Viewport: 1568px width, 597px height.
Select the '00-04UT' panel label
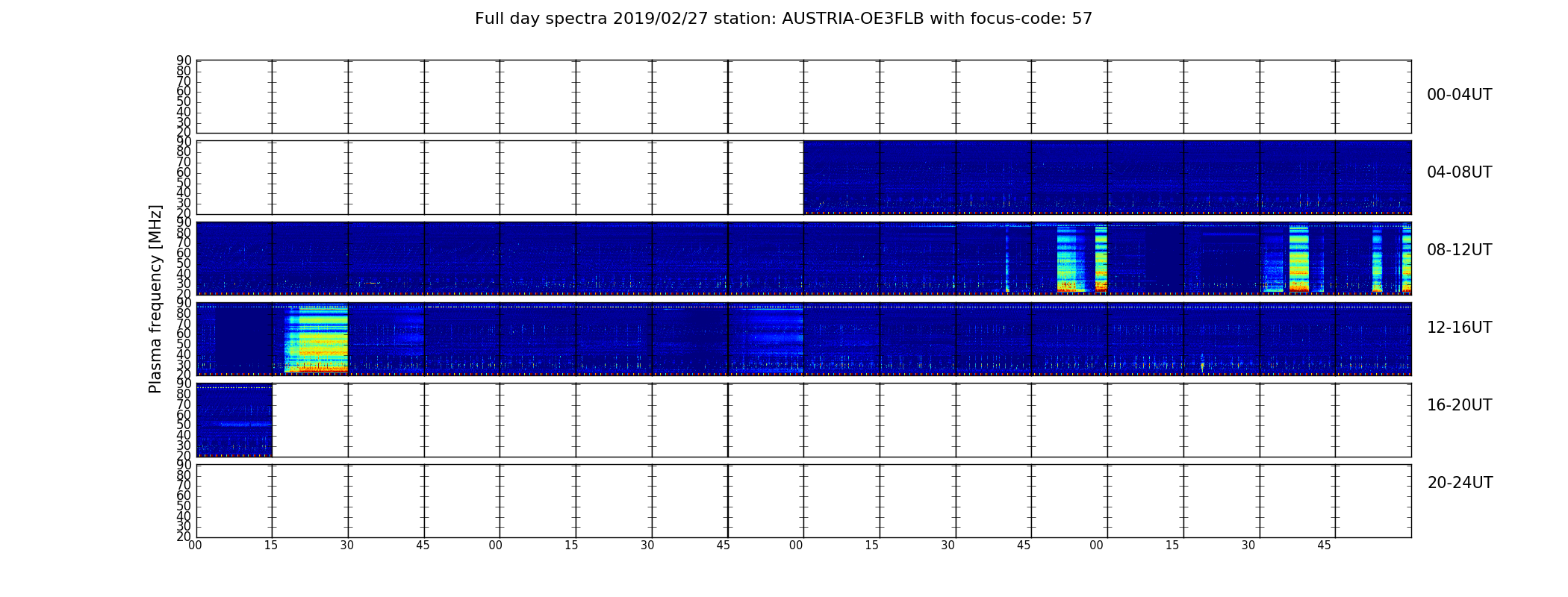coord(1459,95)
